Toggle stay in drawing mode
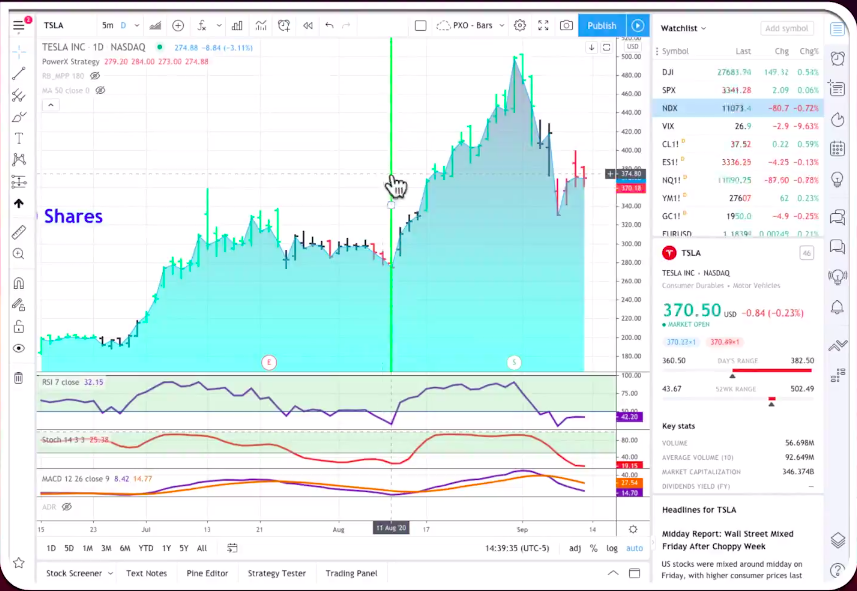 point(19,305)
